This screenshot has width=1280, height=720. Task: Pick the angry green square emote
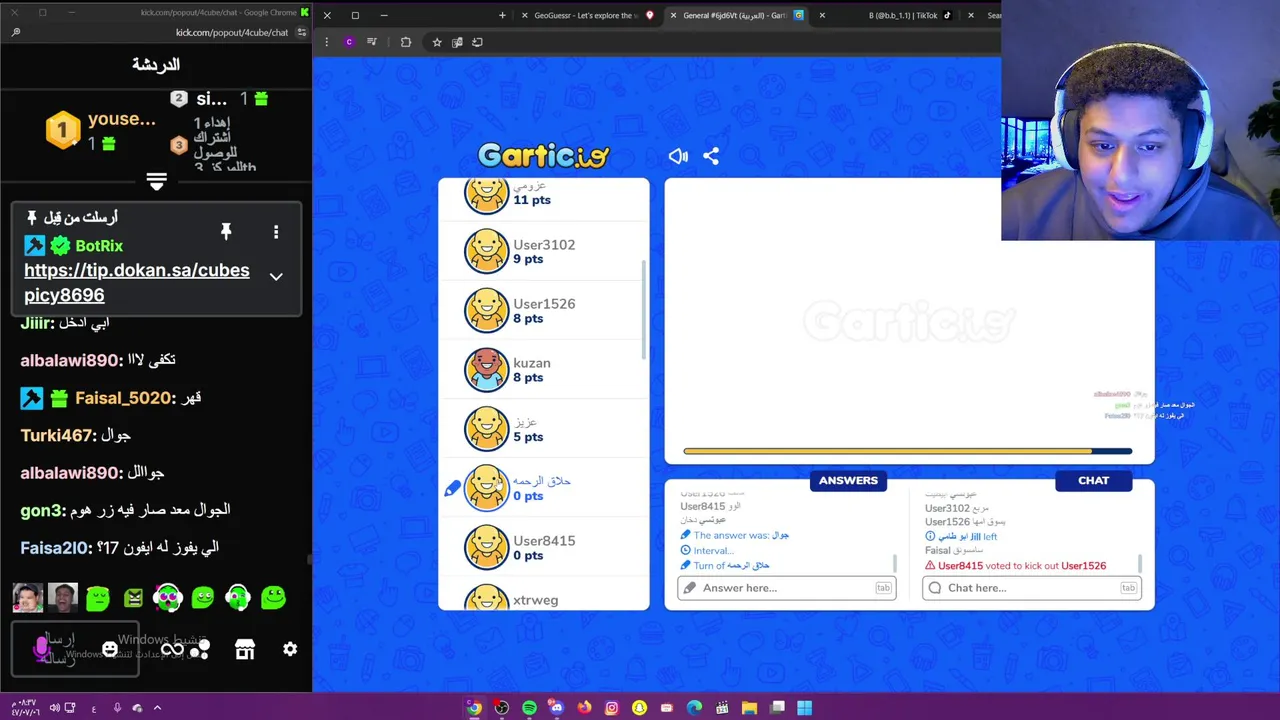tap(133, 598)
